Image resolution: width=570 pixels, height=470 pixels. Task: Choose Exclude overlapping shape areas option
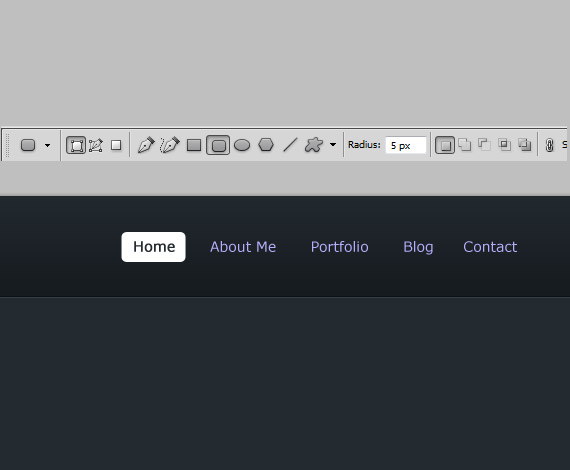525,145
